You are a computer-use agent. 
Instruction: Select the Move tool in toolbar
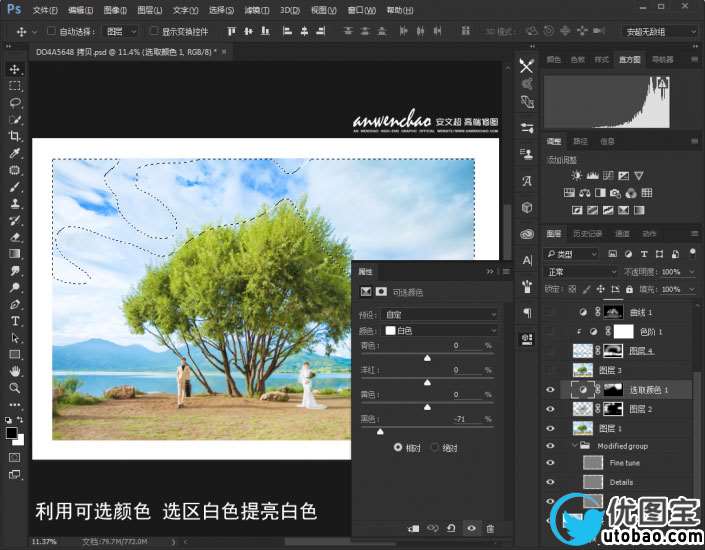tap(15, 69)
